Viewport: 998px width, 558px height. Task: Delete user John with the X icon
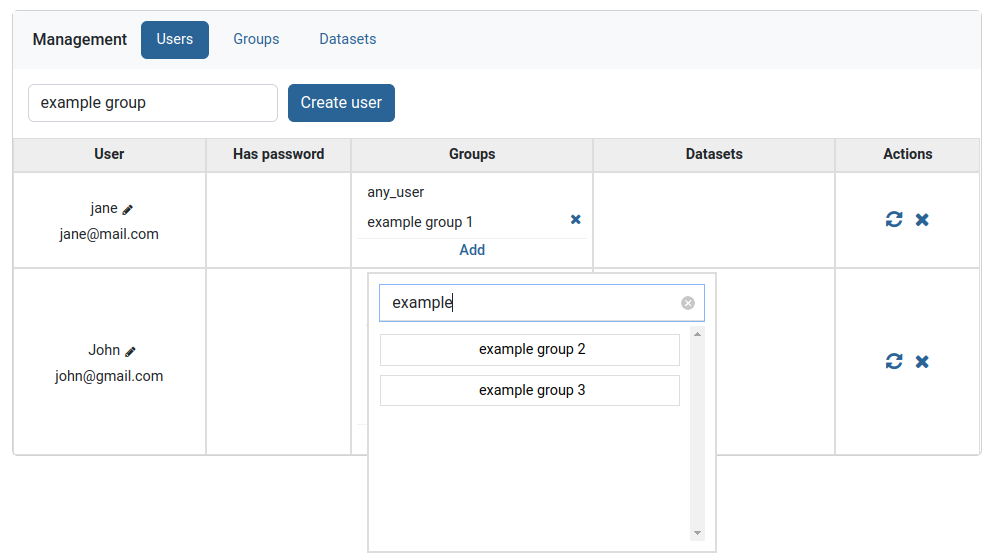pyautogui.click(x=922, y=361)
